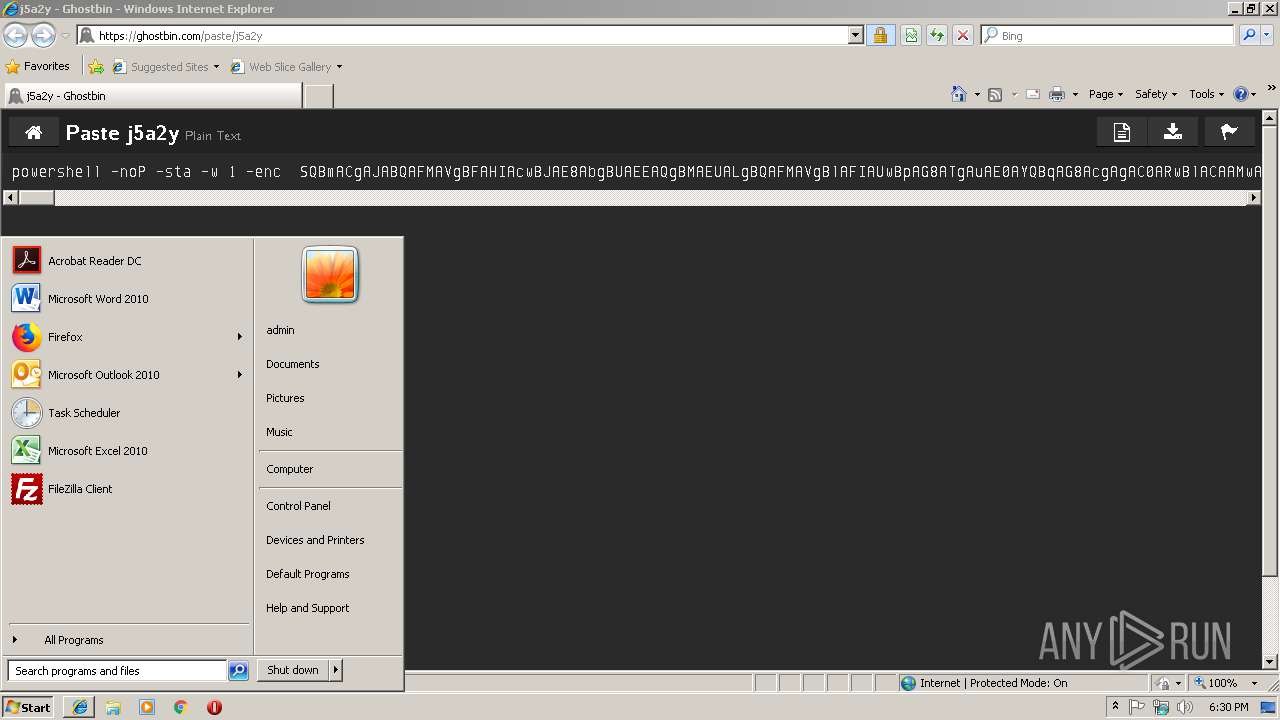The image size is (1280, 720).
Task: Click the IE Forward button
Action: (x=43, y=36)
